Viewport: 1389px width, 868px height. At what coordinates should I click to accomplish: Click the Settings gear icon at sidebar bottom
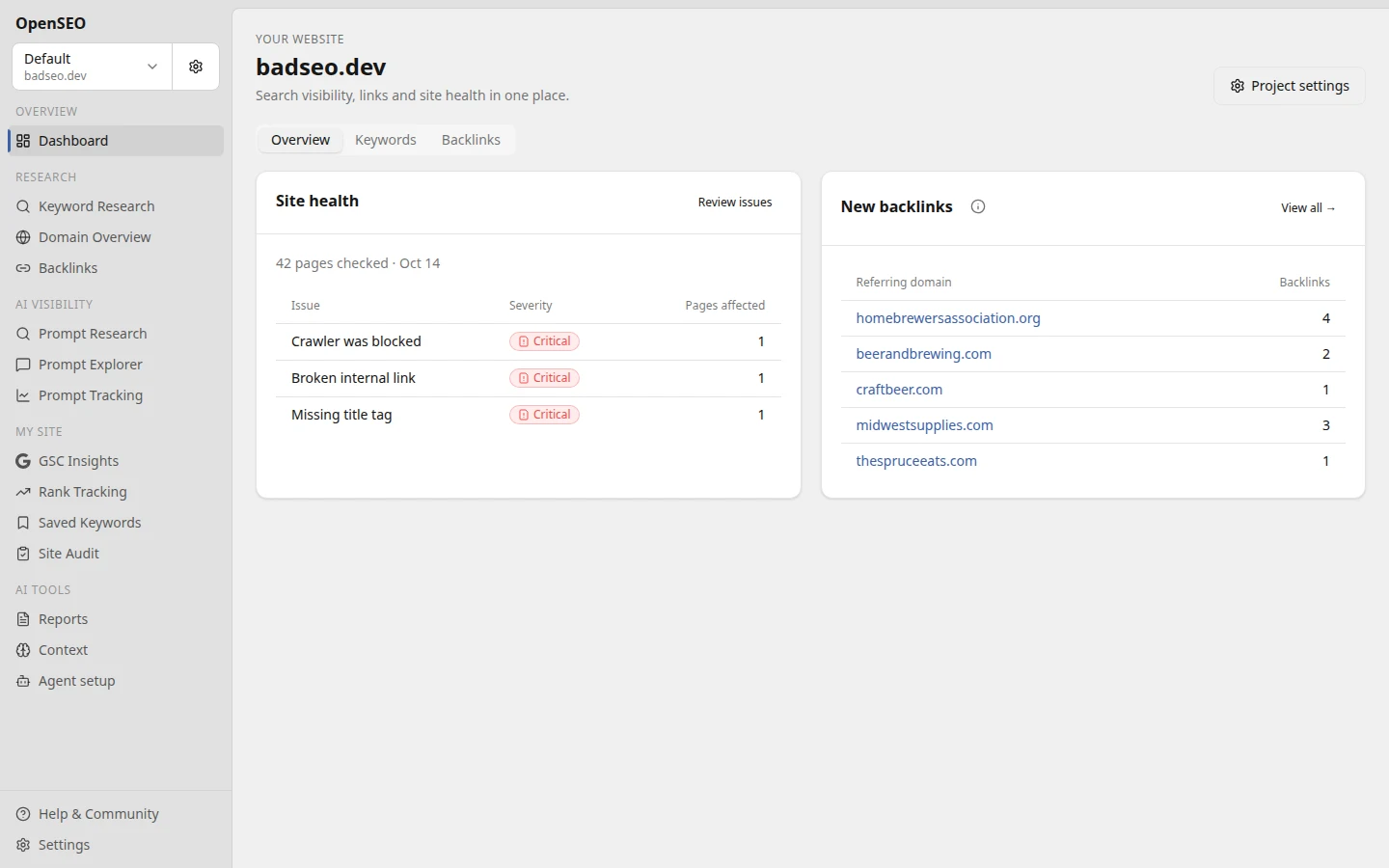(23, 845)
